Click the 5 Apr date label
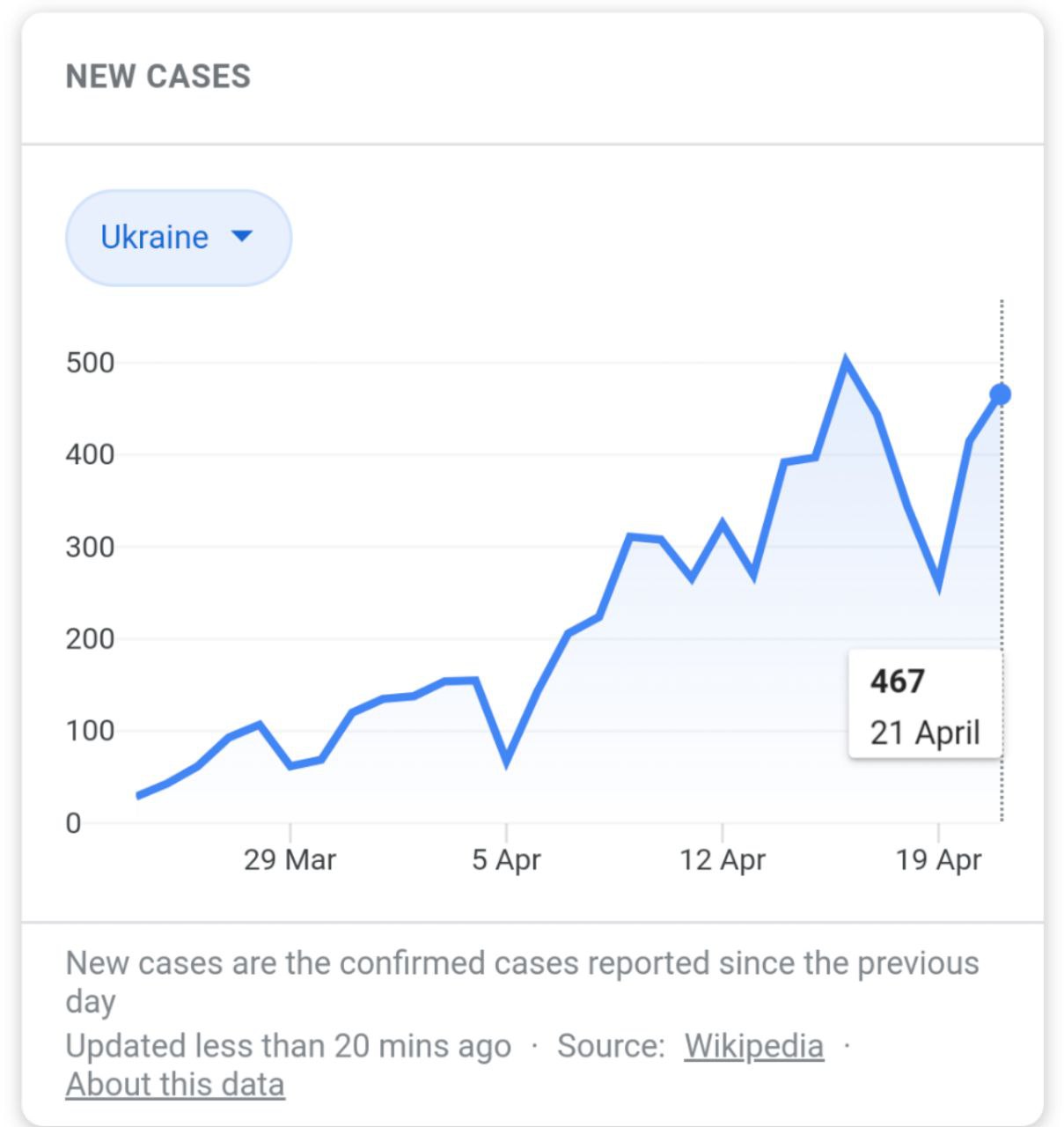 tap(506, 859)
